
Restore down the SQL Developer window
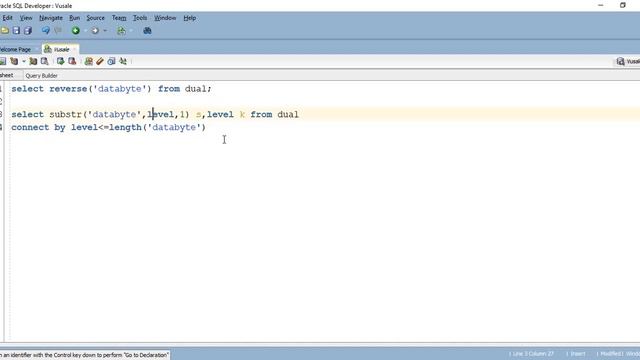[x=622, y=5]
